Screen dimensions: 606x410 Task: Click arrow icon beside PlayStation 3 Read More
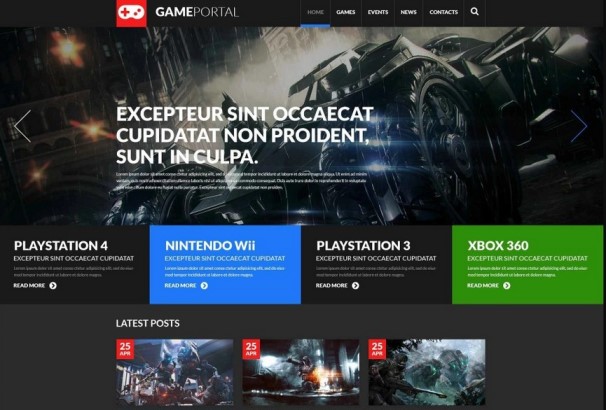tap(355, 286)
